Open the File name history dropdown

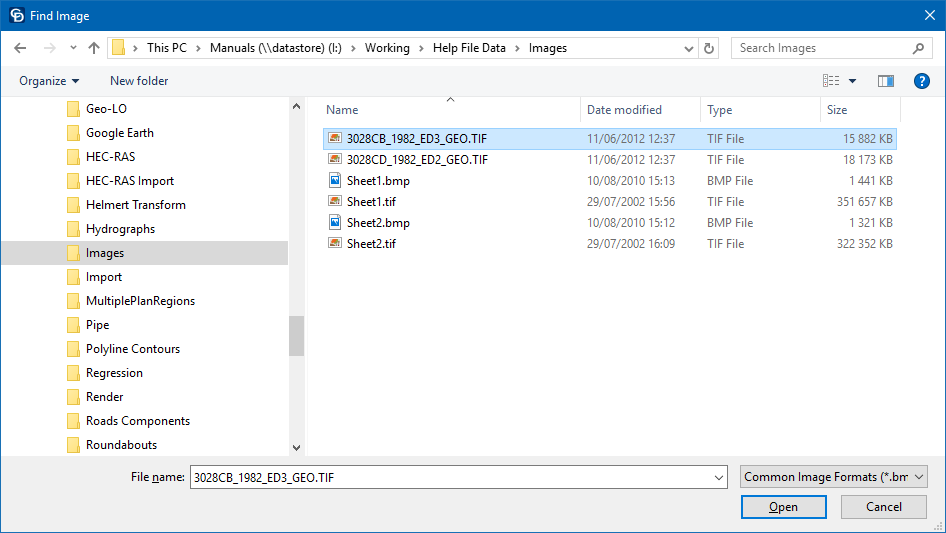coord(719,477)
